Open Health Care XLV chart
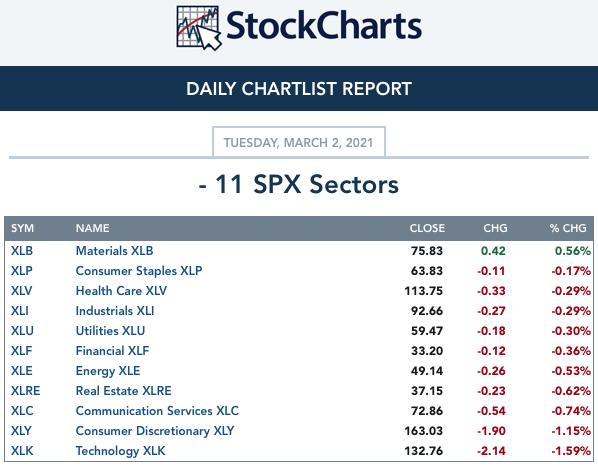This screenshot has width=598, height=466. (x=121, y=291)
